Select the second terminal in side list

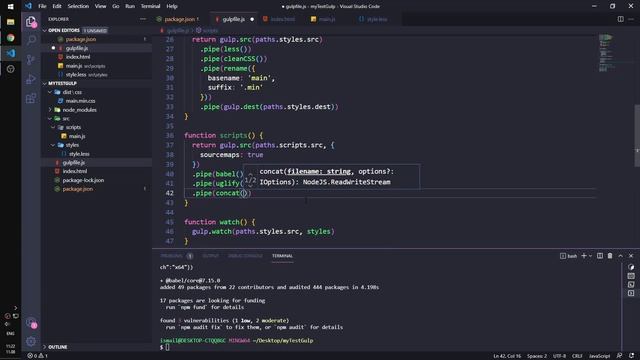point(631,276)
